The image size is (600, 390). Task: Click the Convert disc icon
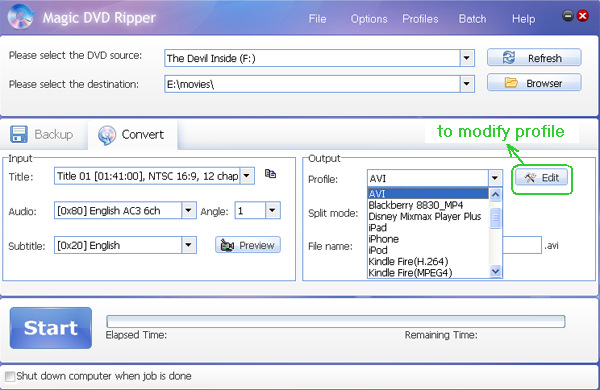(x=107, y=135)
